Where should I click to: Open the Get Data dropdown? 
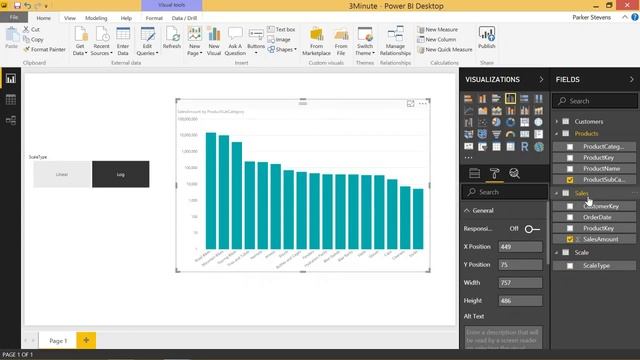tap(80, 41)
